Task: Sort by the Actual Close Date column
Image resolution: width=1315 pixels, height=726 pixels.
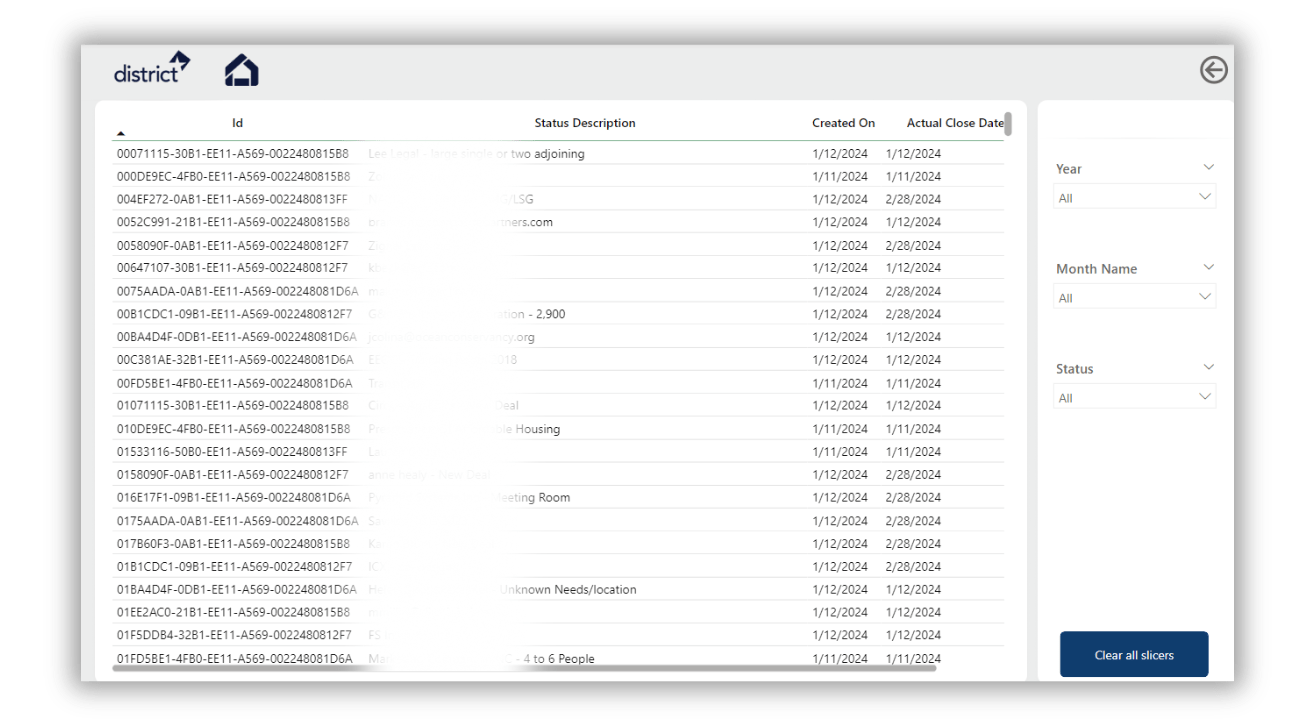Action: click(954, 122)
